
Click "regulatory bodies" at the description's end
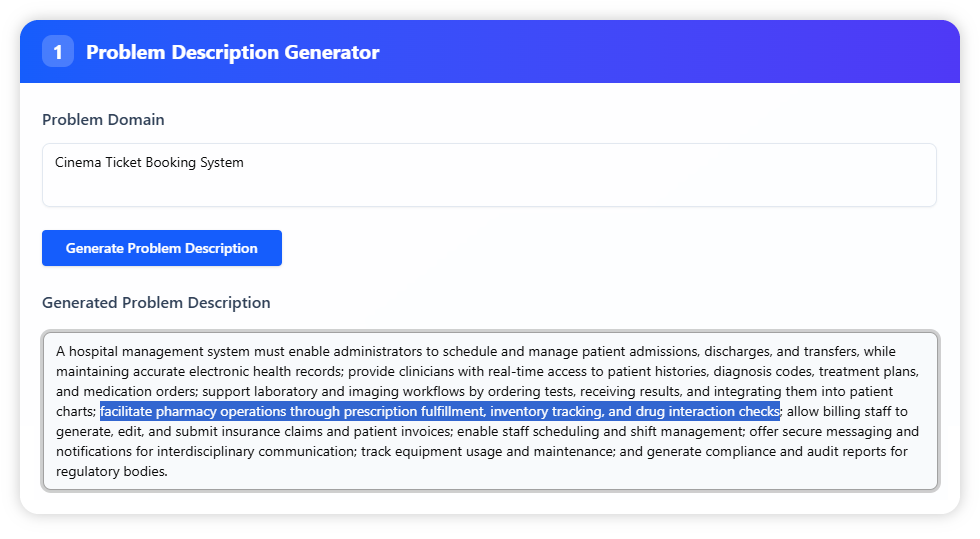(111, 471)
